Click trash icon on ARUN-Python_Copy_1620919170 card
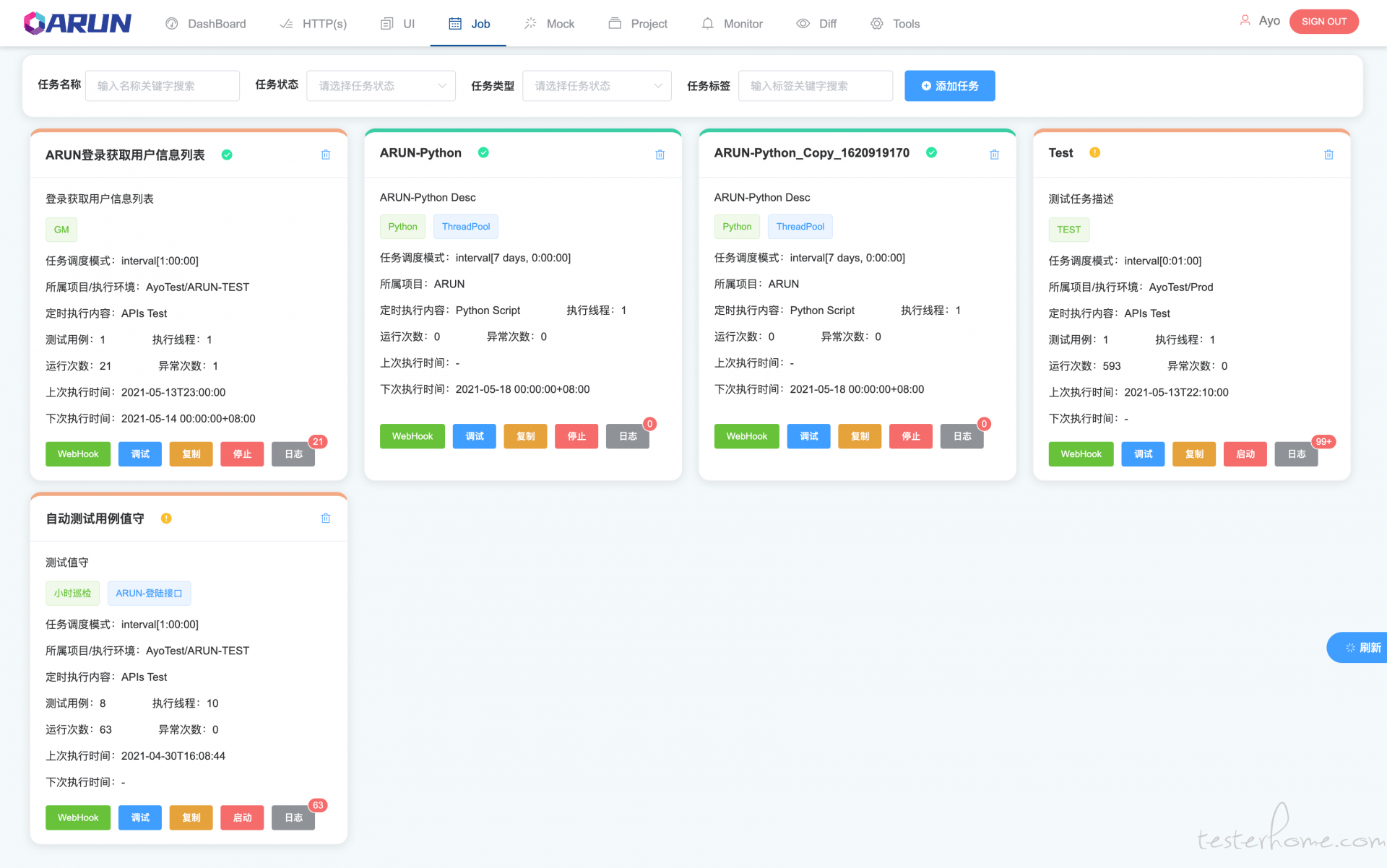Image resolution: width=1387 pixels, height=868 pixels. tap(994, 155)
